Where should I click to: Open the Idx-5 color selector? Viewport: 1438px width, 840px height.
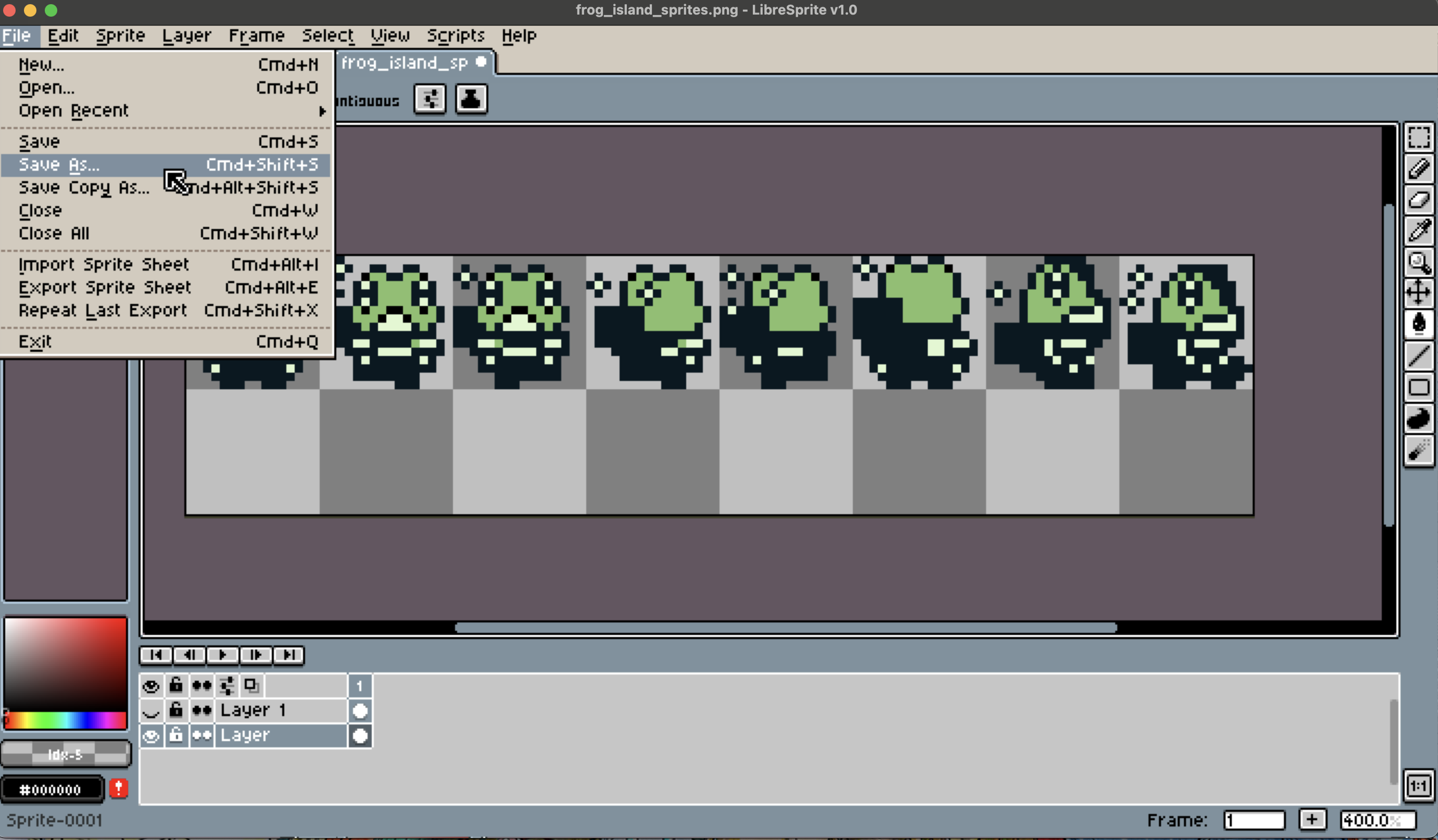[x=65, y=755]
